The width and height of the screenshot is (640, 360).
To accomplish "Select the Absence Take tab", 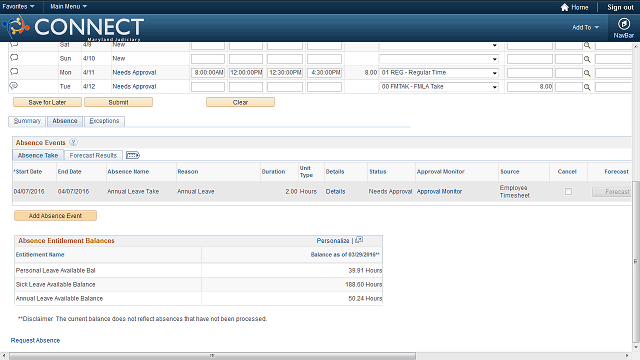I will [38, 156].
